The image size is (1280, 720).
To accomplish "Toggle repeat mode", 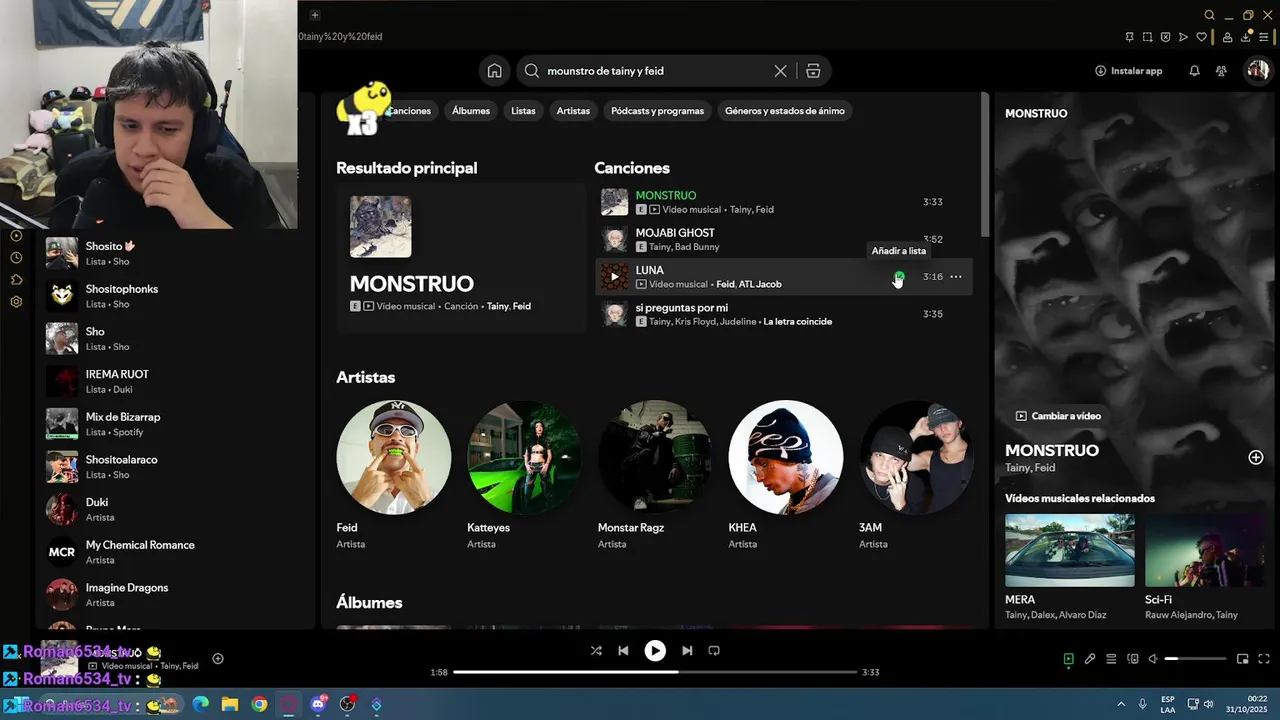I will pos(714,650).
